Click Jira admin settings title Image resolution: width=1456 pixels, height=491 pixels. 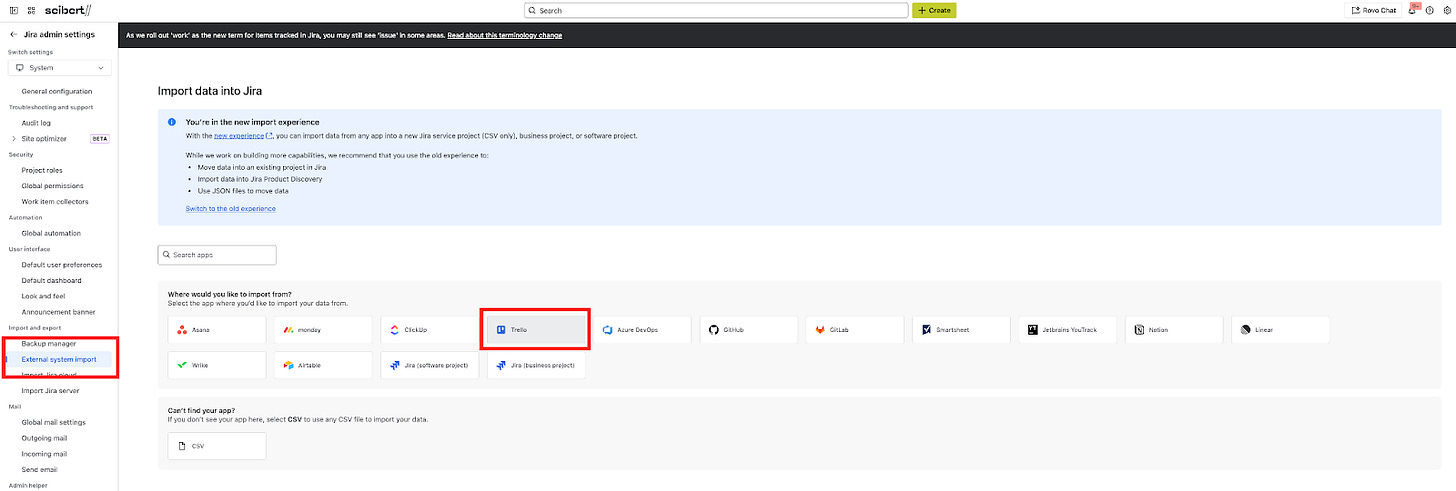pos(59,34)
